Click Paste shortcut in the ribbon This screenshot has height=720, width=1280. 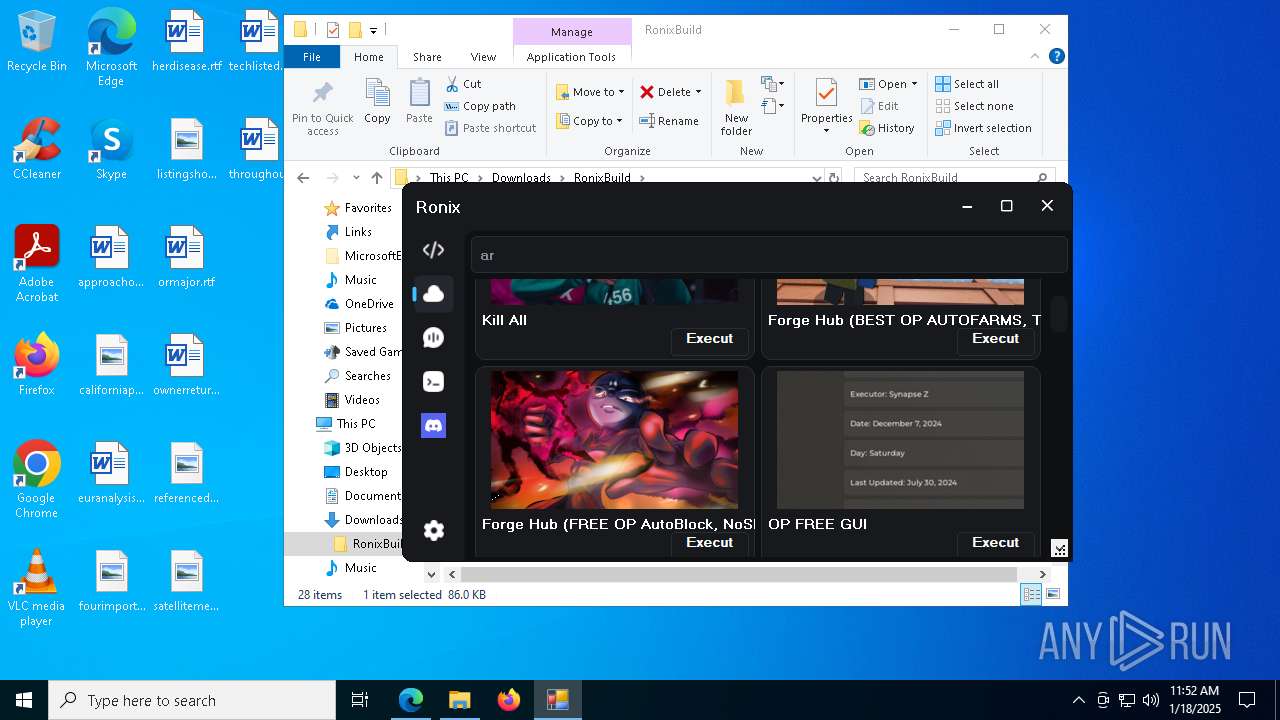point(491,128)
